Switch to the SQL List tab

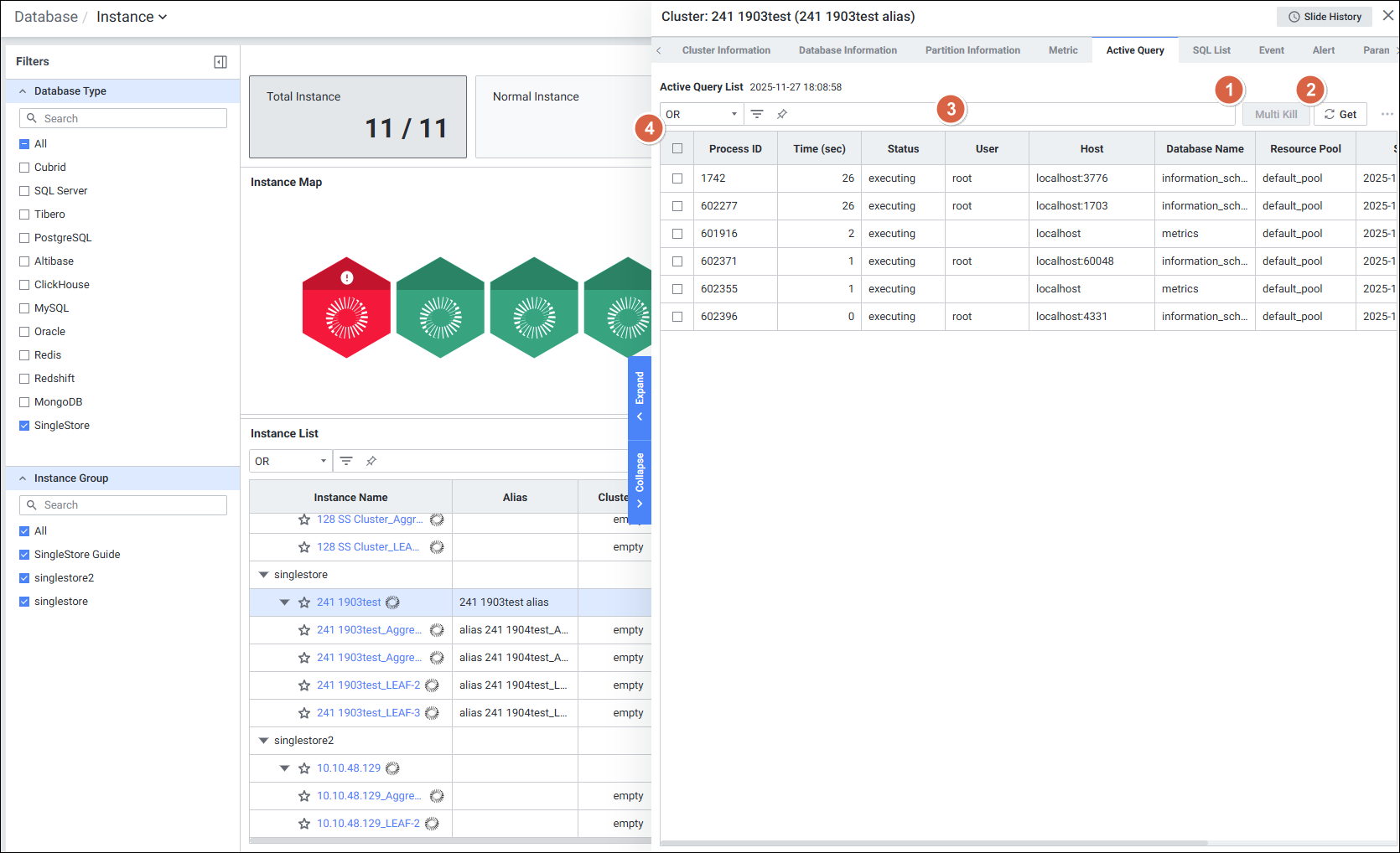[x=1211, y=50]
